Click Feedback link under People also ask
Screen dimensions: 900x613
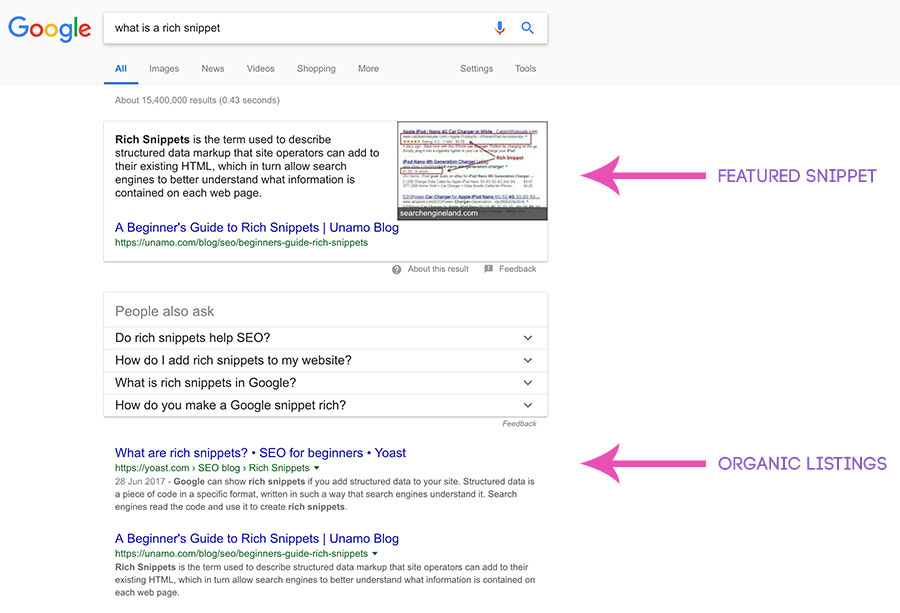point(519,424)
